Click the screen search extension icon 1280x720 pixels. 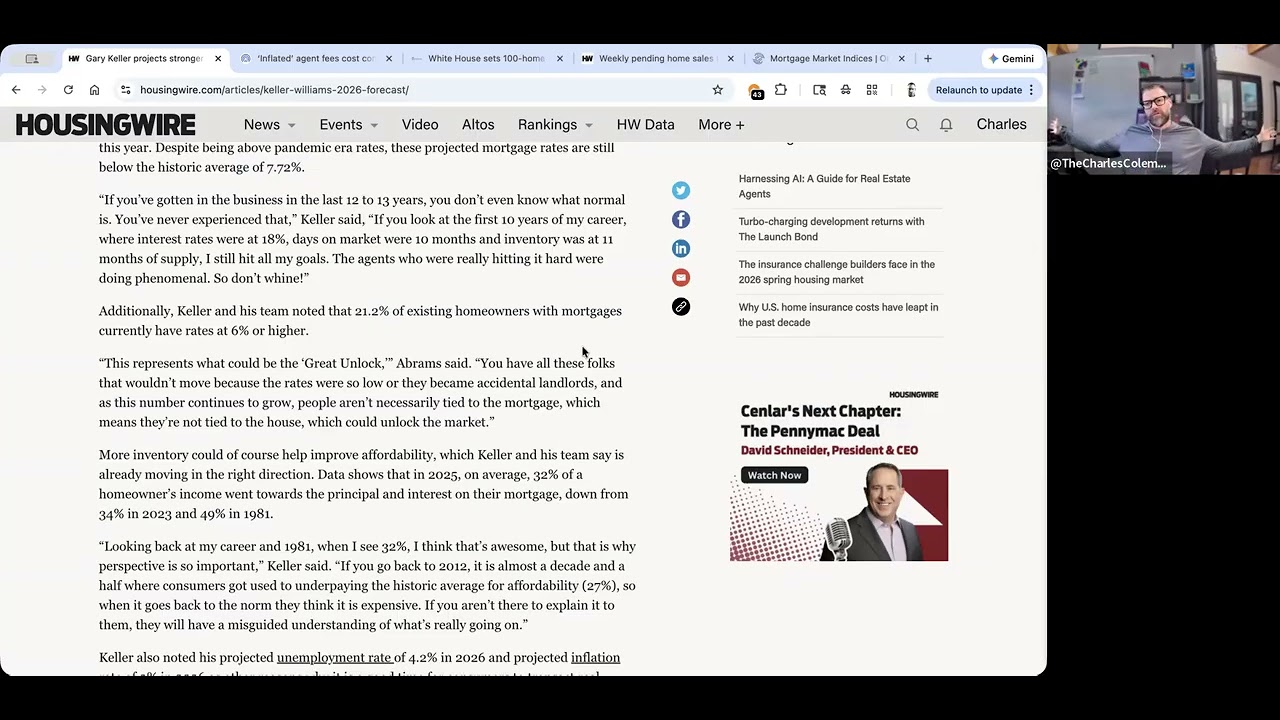tap(820, 90)
